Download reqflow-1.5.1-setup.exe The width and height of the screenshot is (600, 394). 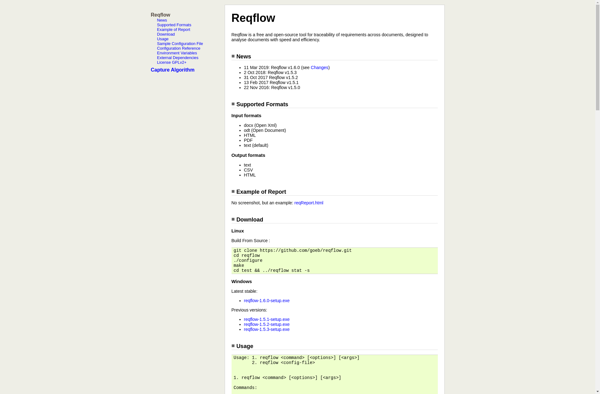(267, 319)
